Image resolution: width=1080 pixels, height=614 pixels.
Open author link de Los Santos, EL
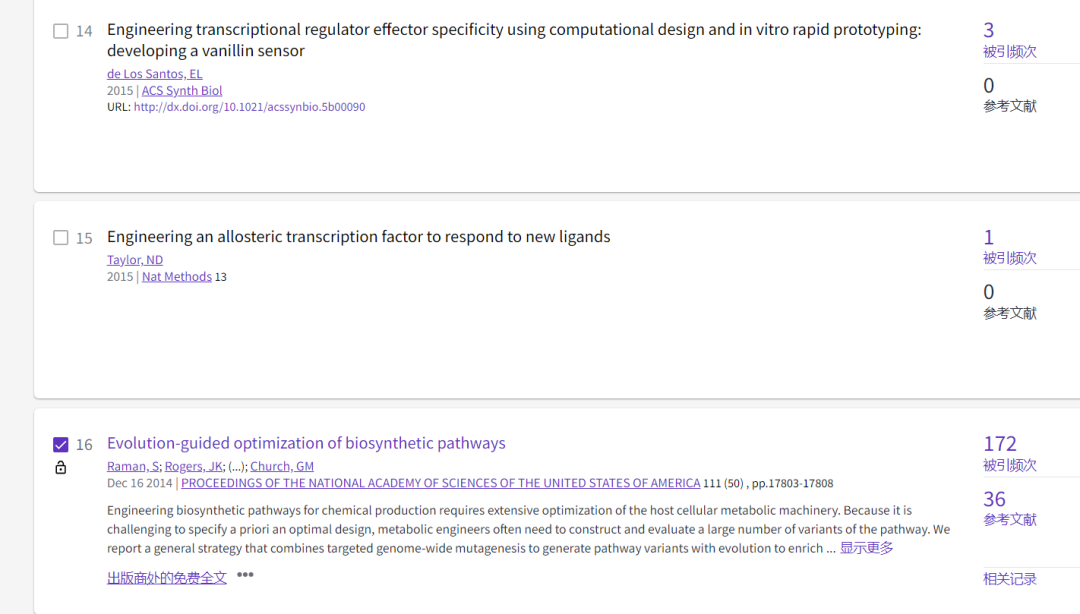pos(154,74)
